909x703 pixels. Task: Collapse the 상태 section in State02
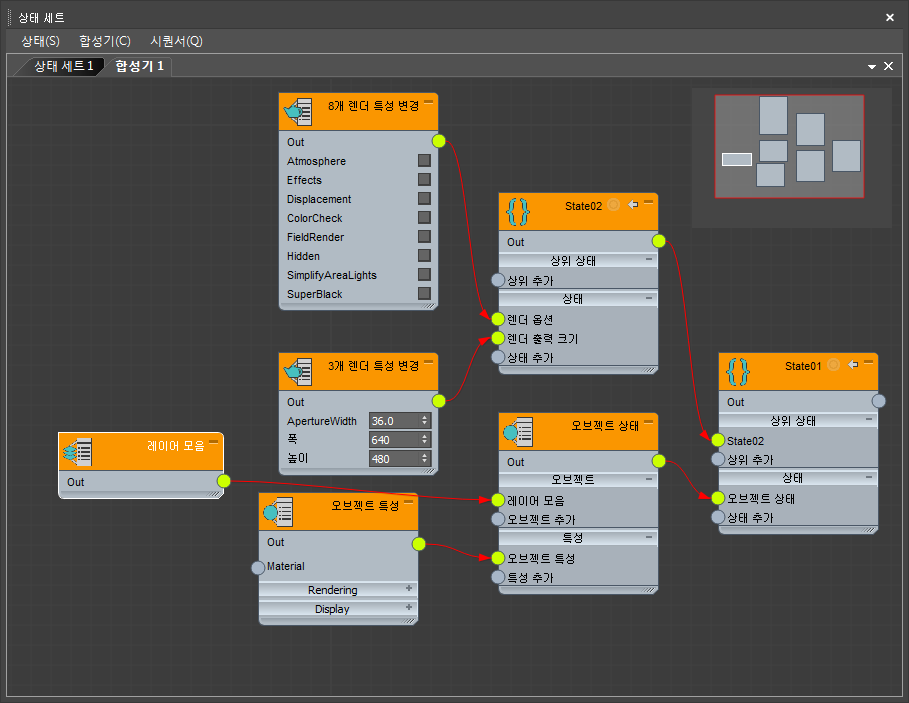[649, 298]
